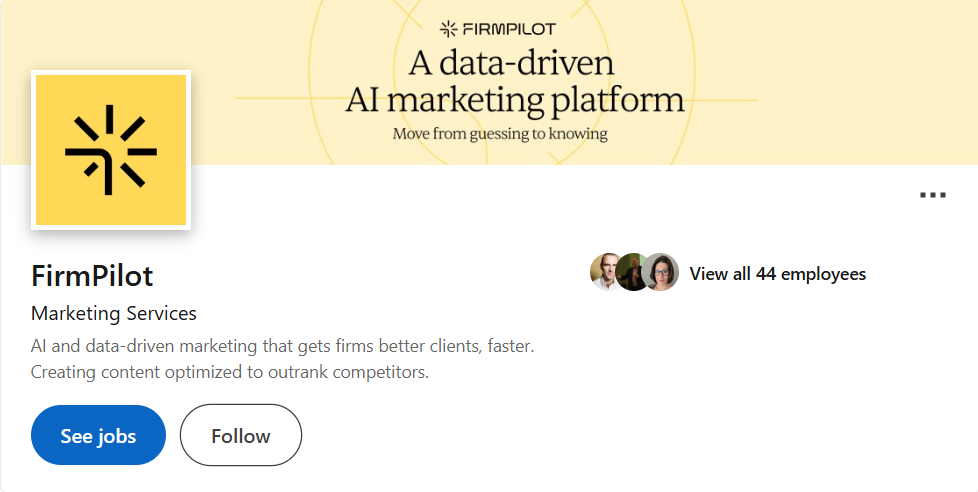This screenshot has height=492, width=978.
Task: Click the "AI and data-driven marketing" description line
Action: 283,346
